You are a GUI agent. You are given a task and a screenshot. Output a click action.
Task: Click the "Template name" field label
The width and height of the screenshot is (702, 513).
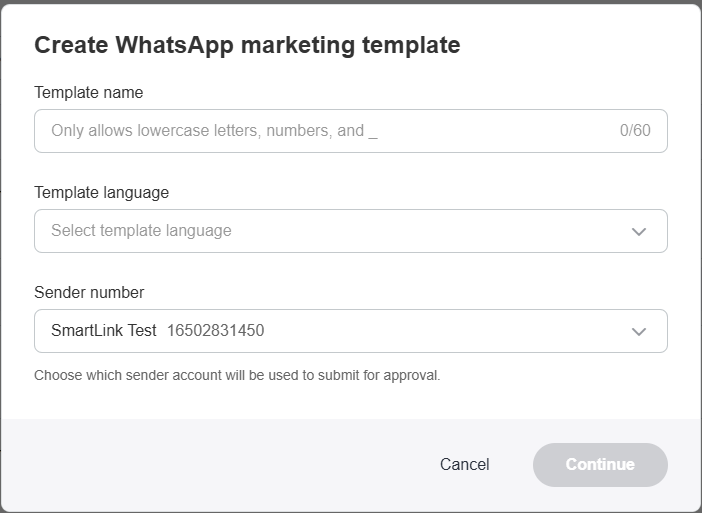tap(89, 93)
